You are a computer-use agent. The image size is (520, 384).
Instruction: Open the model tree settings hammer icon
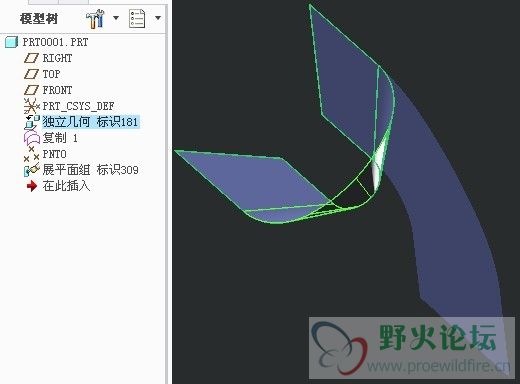pos(95,18)
